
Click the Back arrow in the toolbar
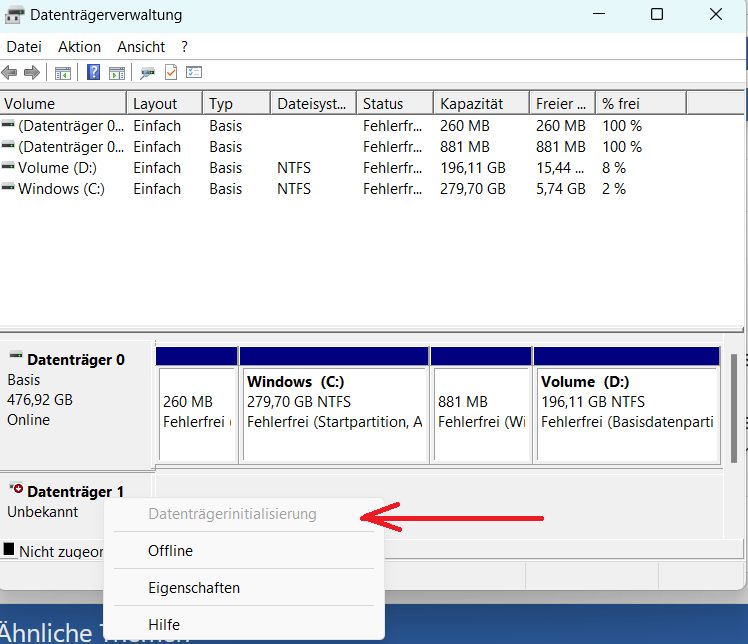tap(9, 73)
